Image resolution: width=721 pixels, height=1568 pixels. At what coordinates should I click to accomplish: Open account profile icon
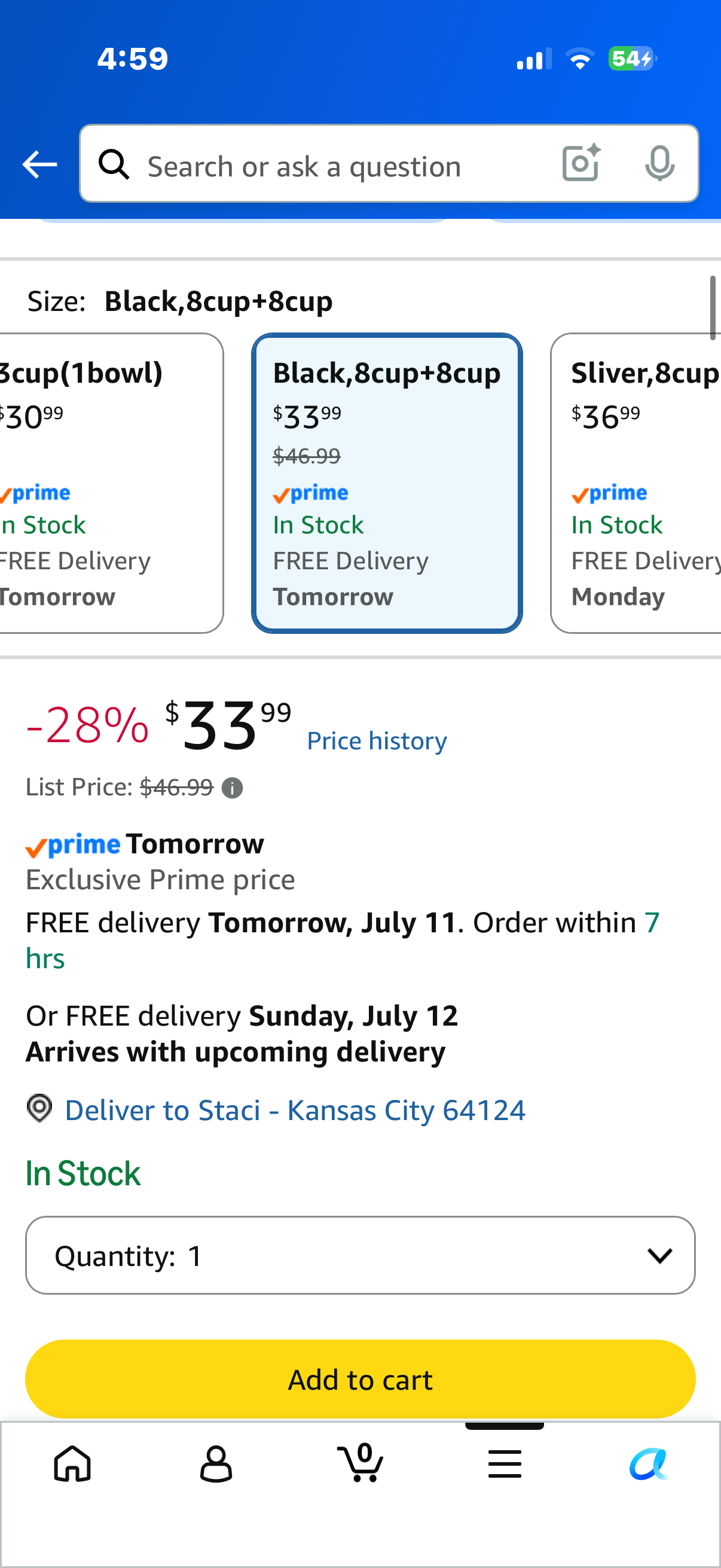(x=216, y=1463)
